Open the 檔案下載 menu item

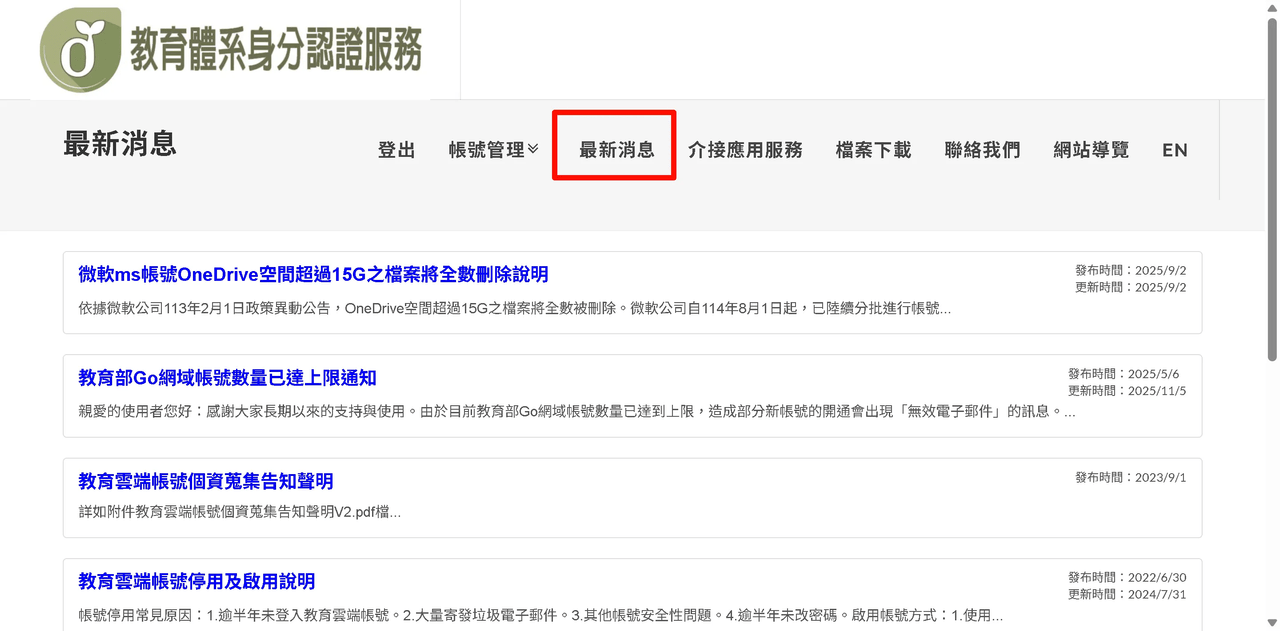(x=874, y=150)
